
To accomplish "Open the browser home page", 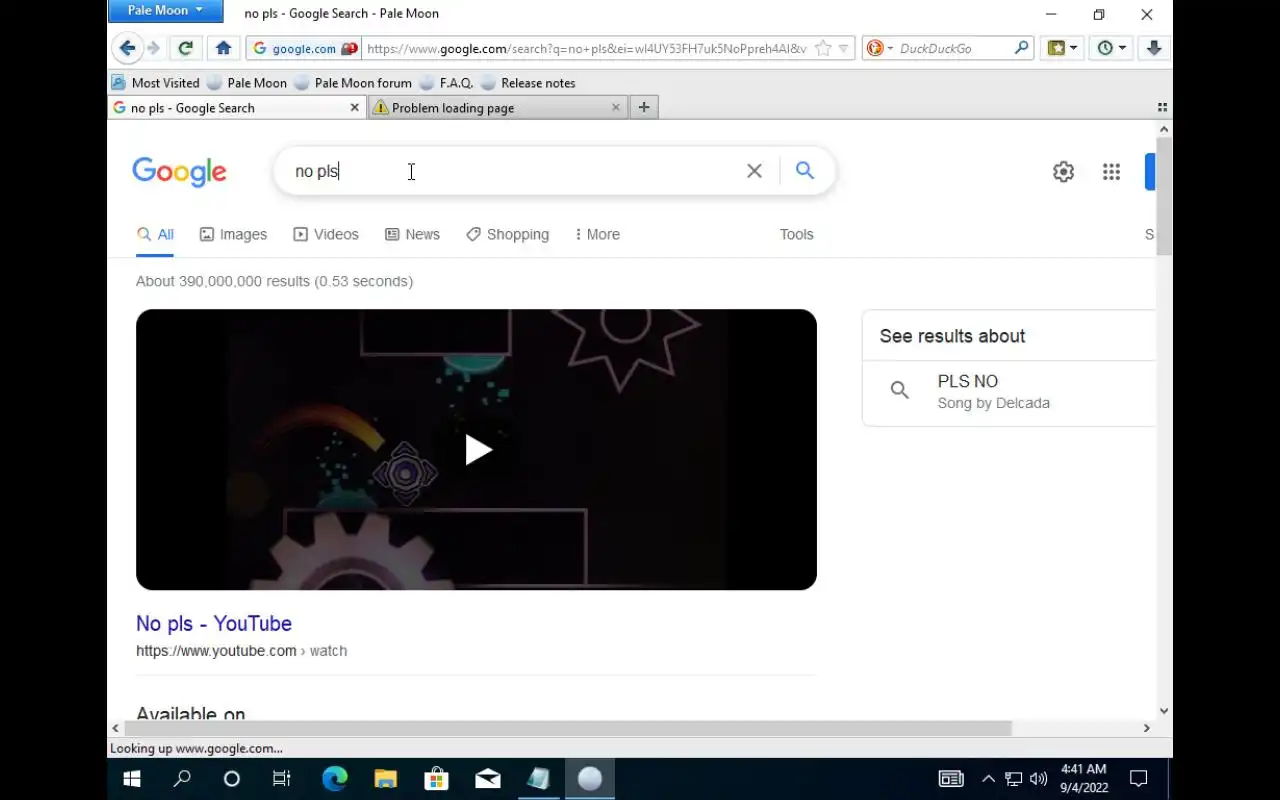I will pyautogui.click(x=224, y=48).
